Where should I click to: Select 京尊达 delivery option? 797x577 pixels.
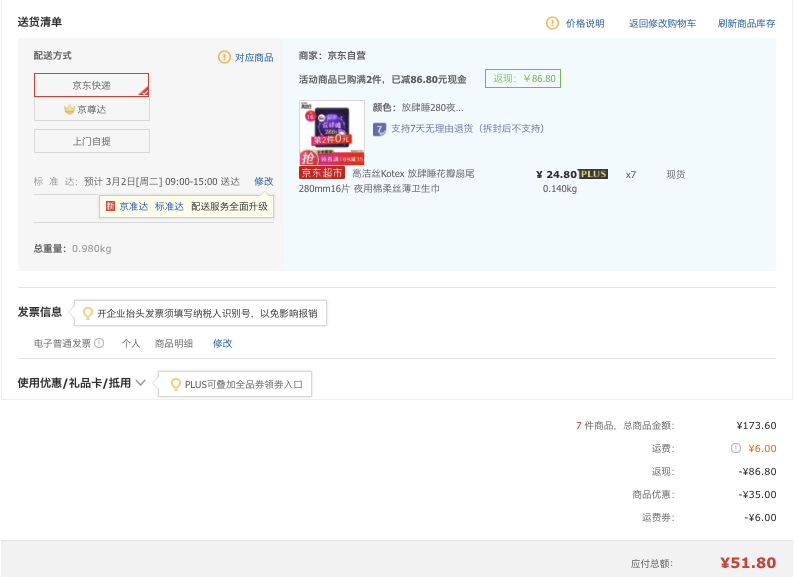[x=91, y=109]
